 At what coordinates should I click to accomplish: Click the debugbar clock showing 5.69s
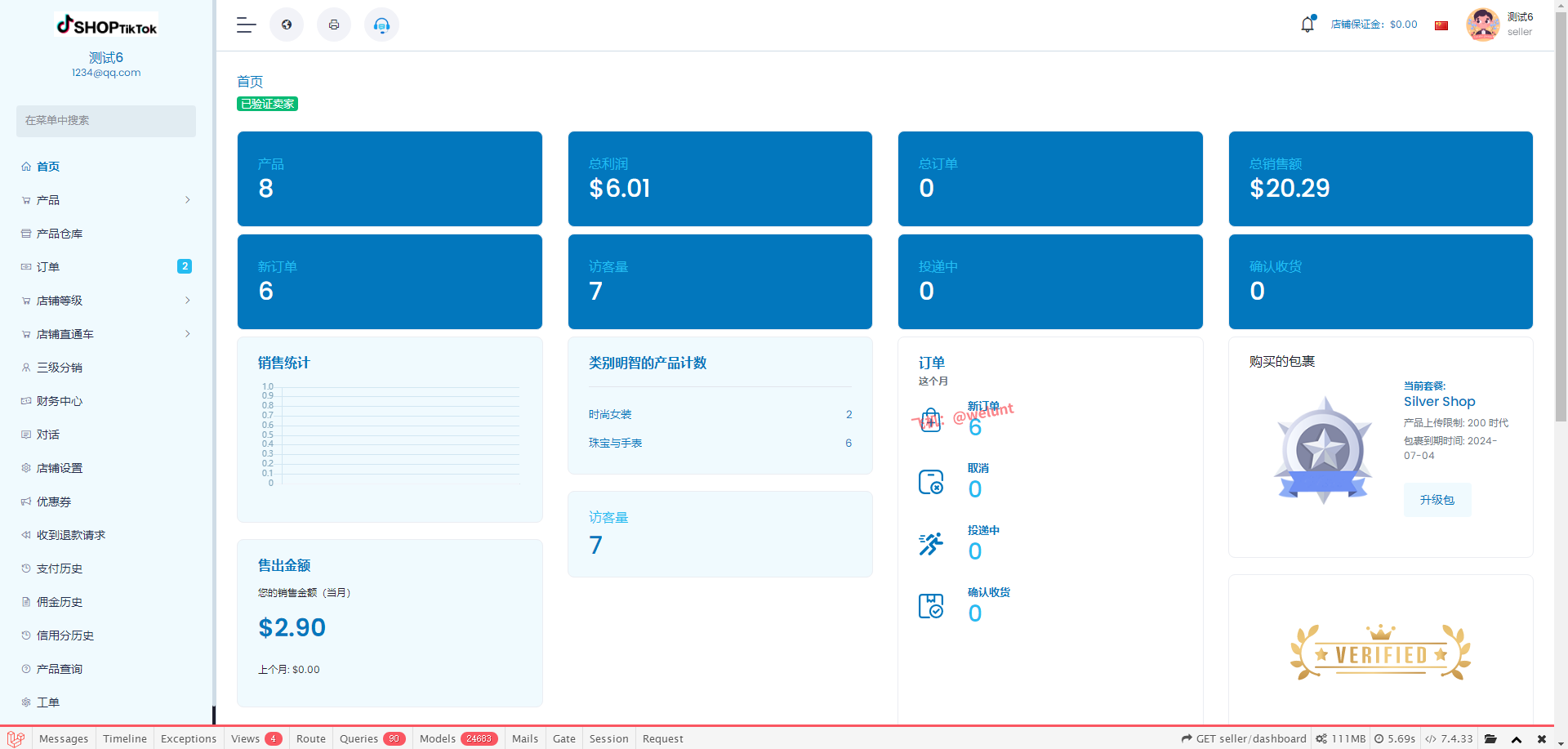(x=1396, y=739)
